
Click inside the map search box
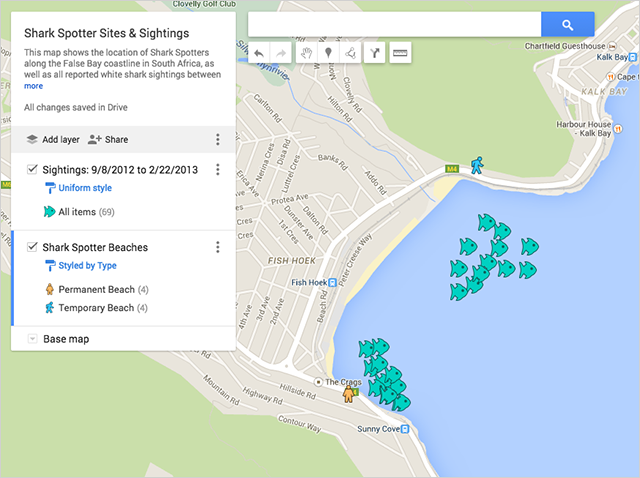point(394,25)
